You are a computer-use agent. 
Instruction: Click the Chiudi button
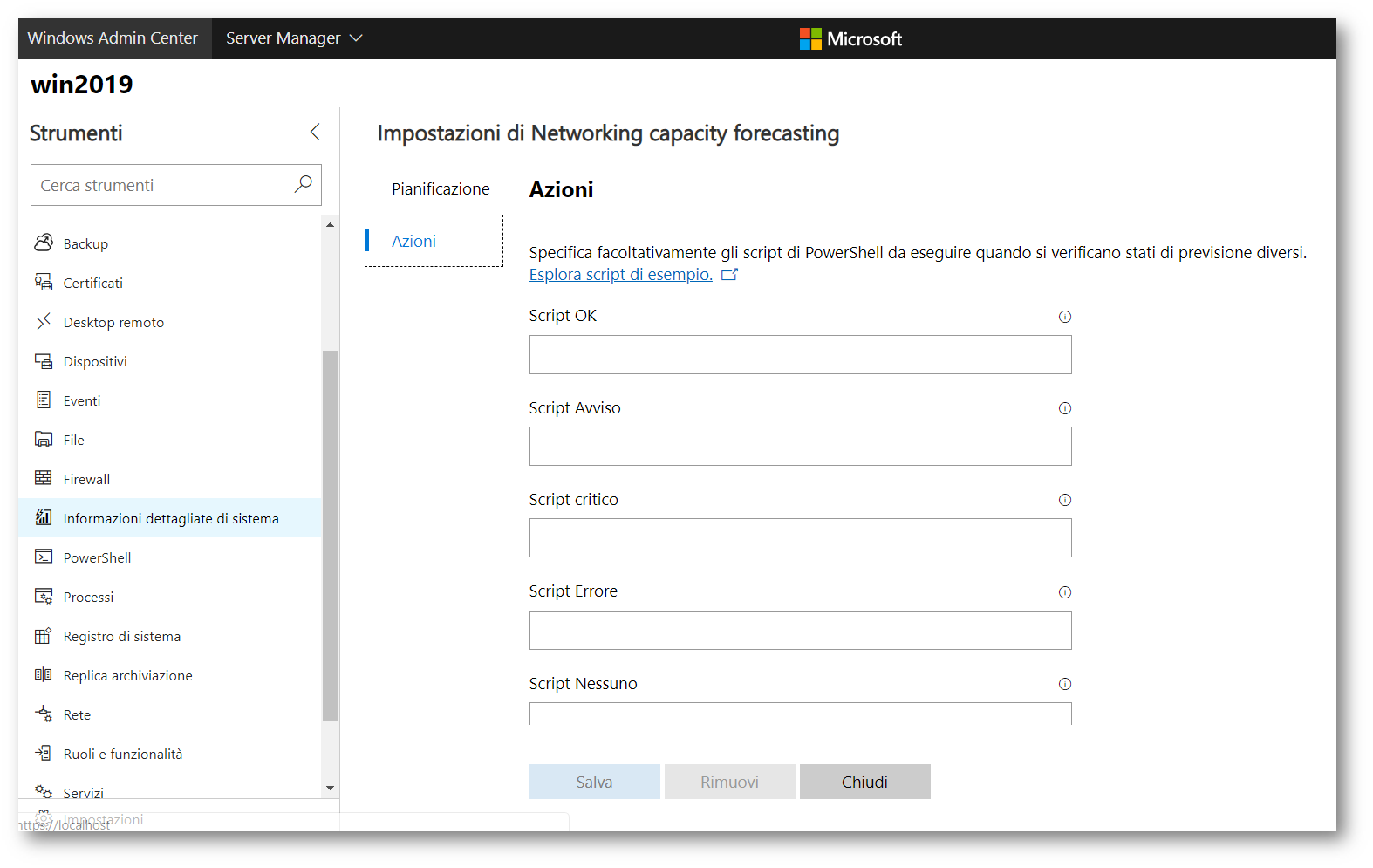pyautogui.click(x=864, y=782)
